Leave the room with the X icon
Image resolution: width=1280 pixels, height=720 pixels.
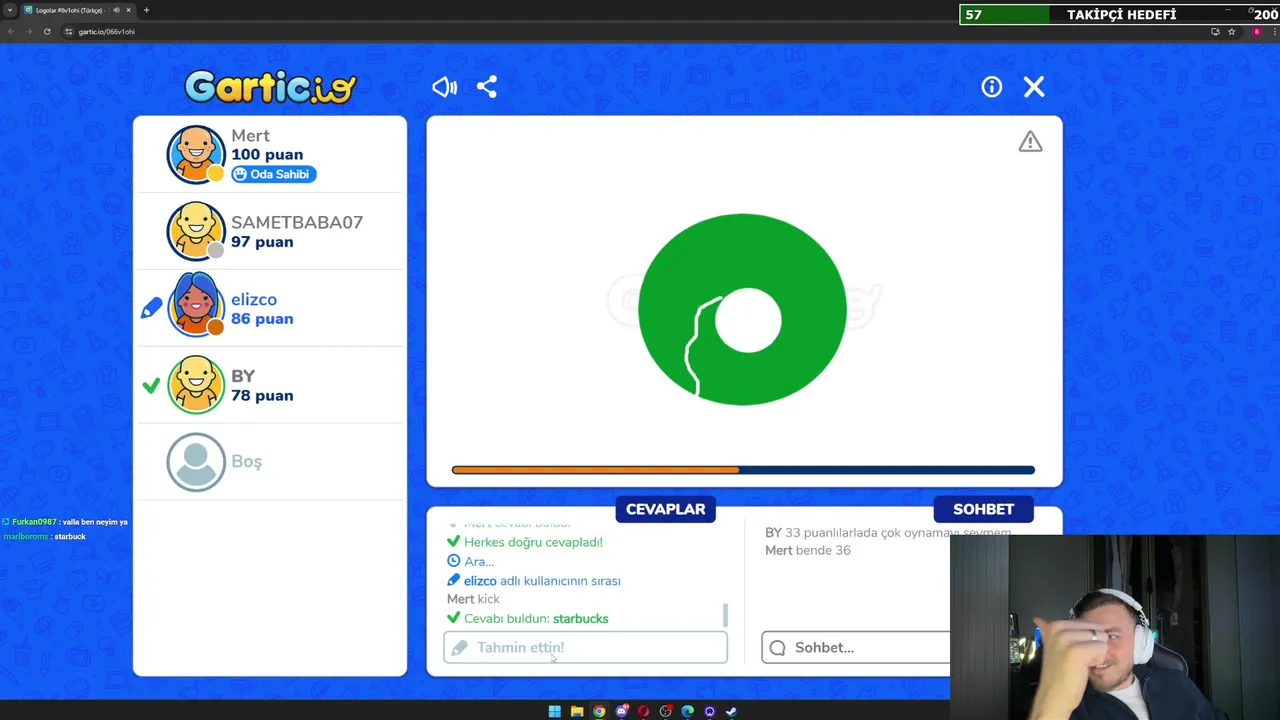(x=1034, y=87)
